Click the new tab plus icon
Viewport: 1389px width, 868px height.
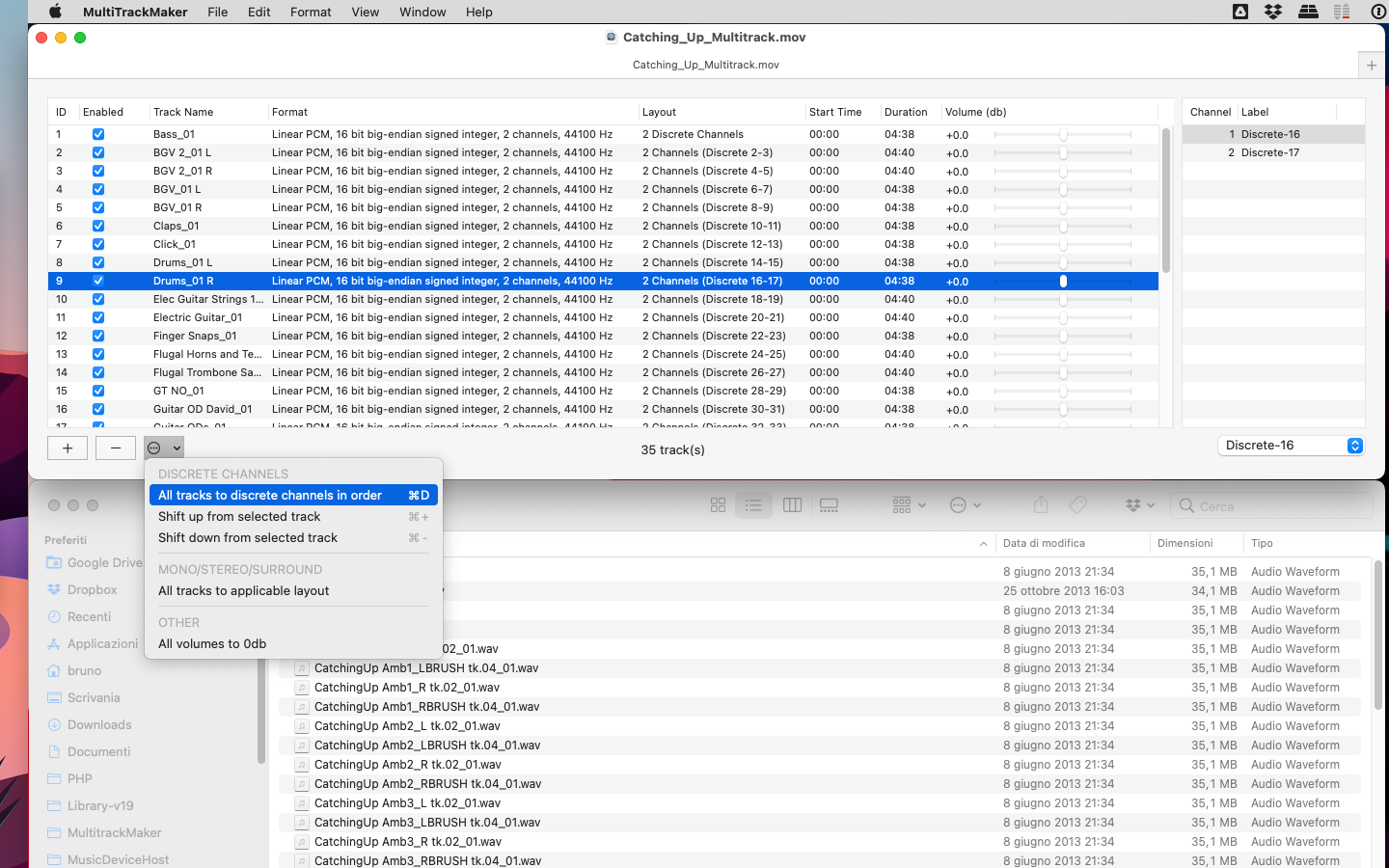click(1372, 66)
